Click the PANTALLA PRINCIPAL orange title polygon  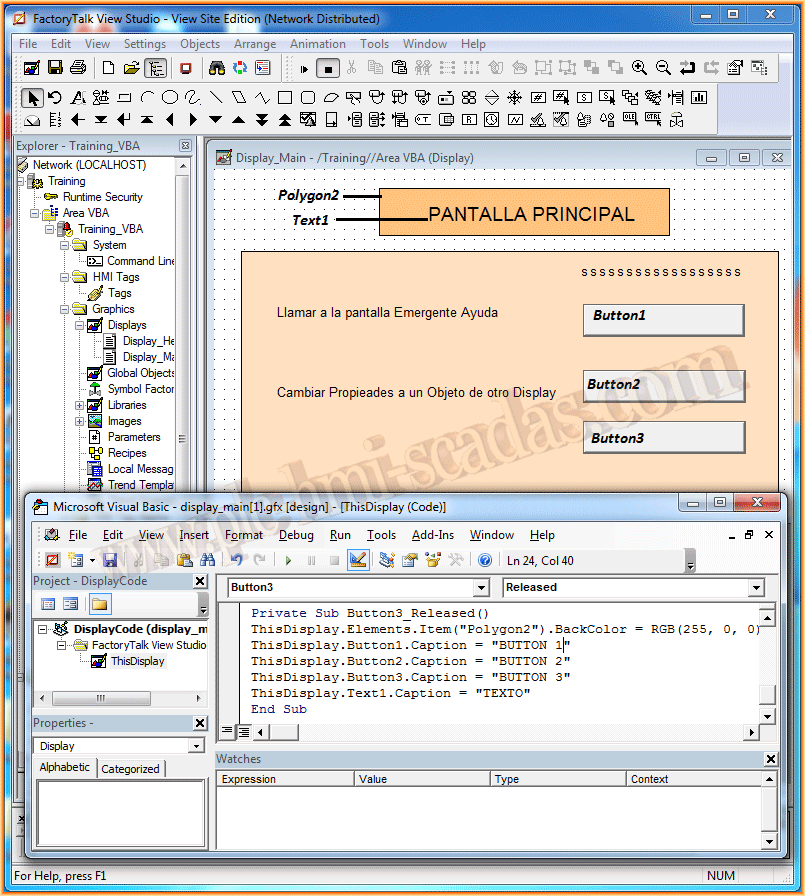tap(524, 213)
